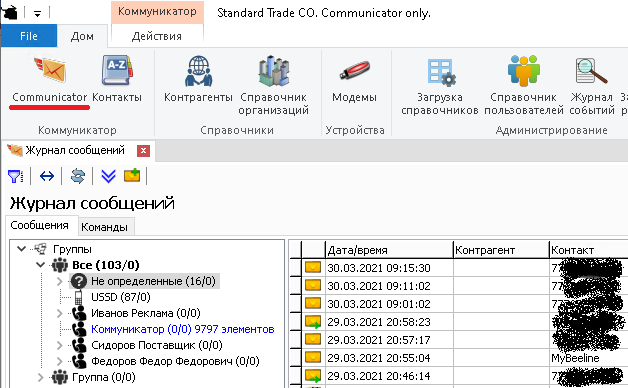This screenshot has width=628, height=388.
Task: Select Коммуникатор (0/0) 9797 элементов
Action: tap(183, 329)
